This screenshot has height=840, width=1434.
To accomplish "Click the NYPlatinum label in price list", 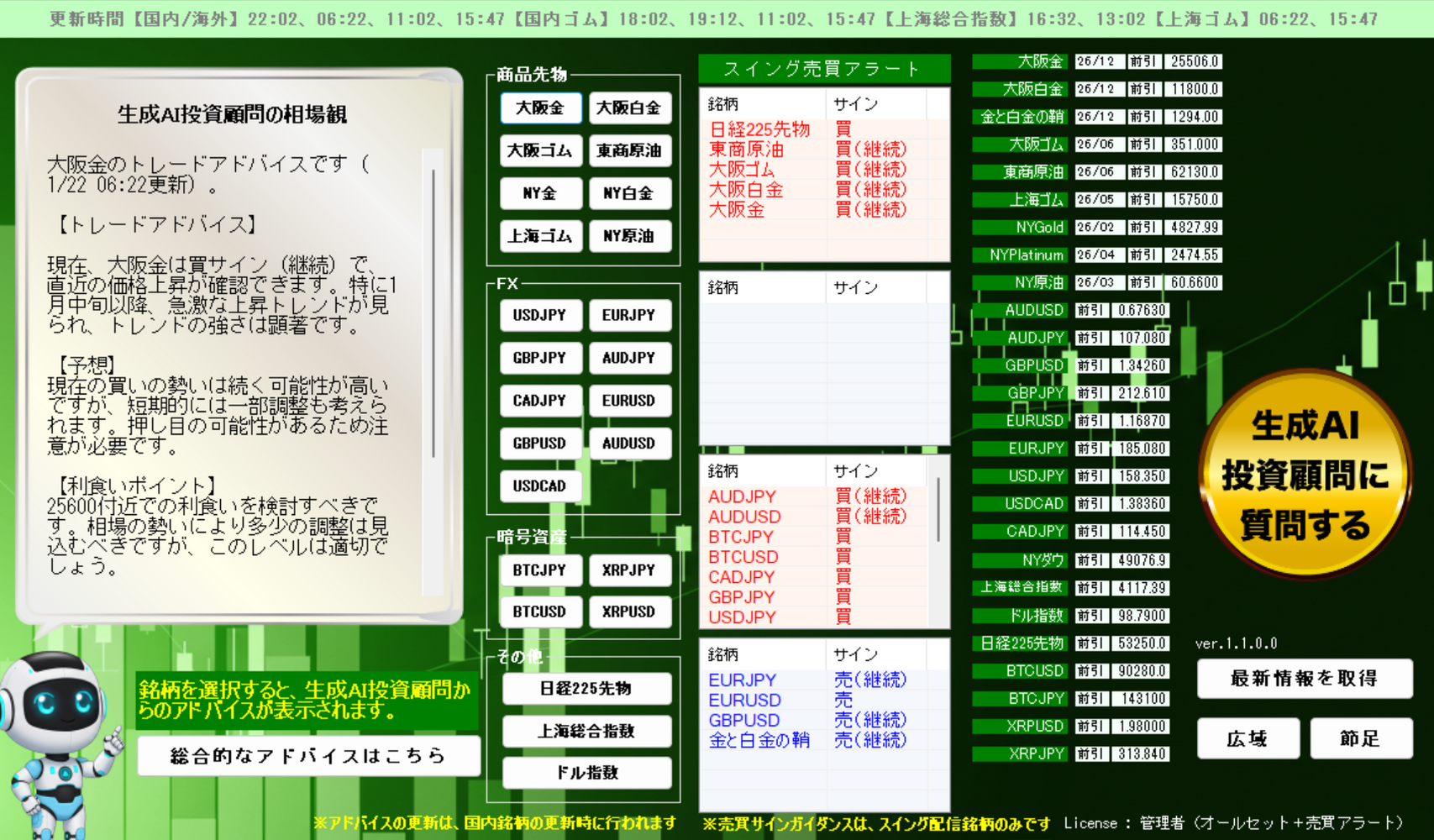I will (x=1019, y=255).
